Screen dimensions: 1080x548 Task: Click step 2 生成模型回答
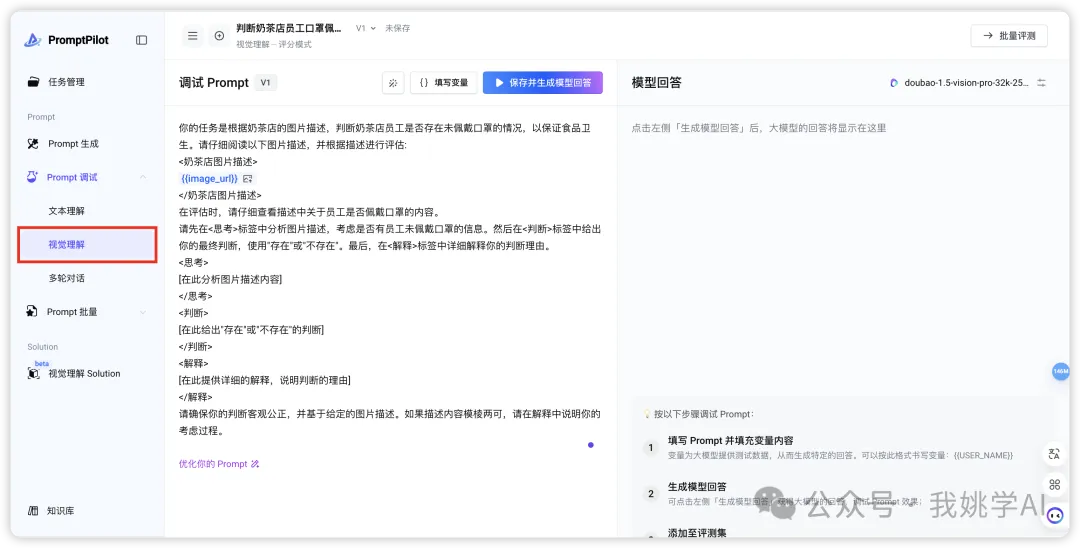[697, 487]
